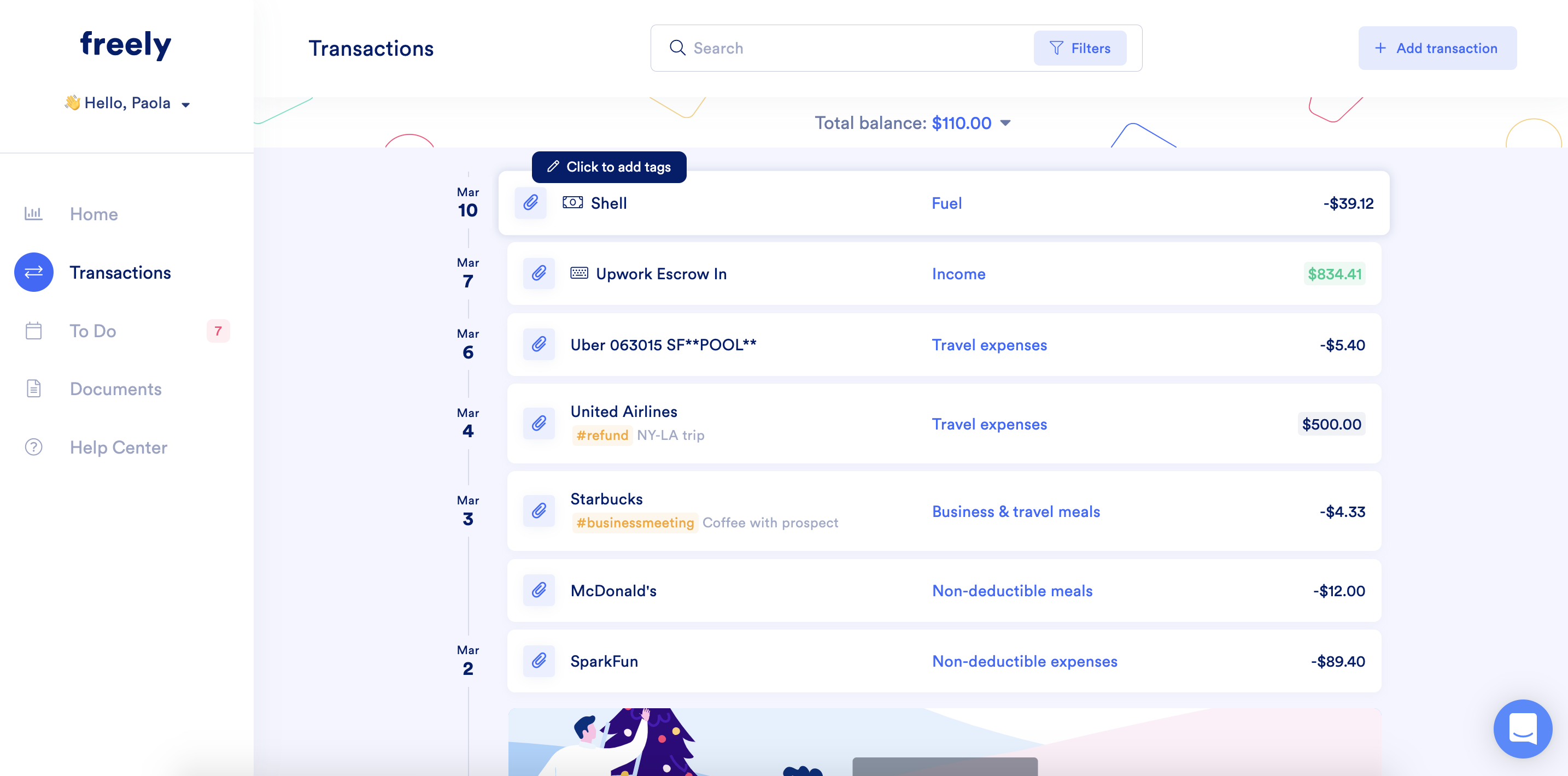This screenshot has height=776, width=1568.
Task: Click the #businessmeeting tag on Starbucks
Action: pos(635,522)
